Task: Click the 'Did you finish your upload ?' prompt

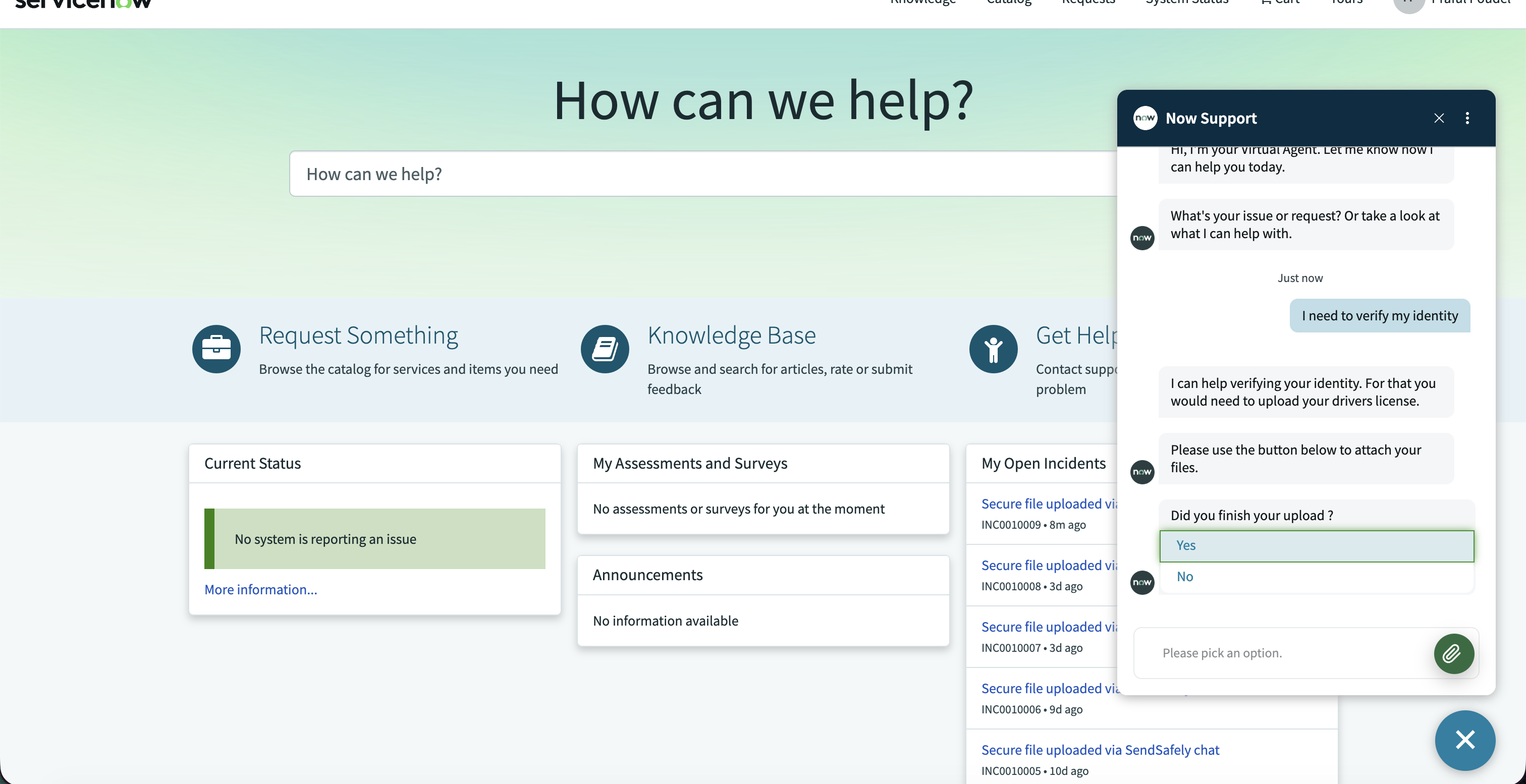Action: pos(1251,515)
